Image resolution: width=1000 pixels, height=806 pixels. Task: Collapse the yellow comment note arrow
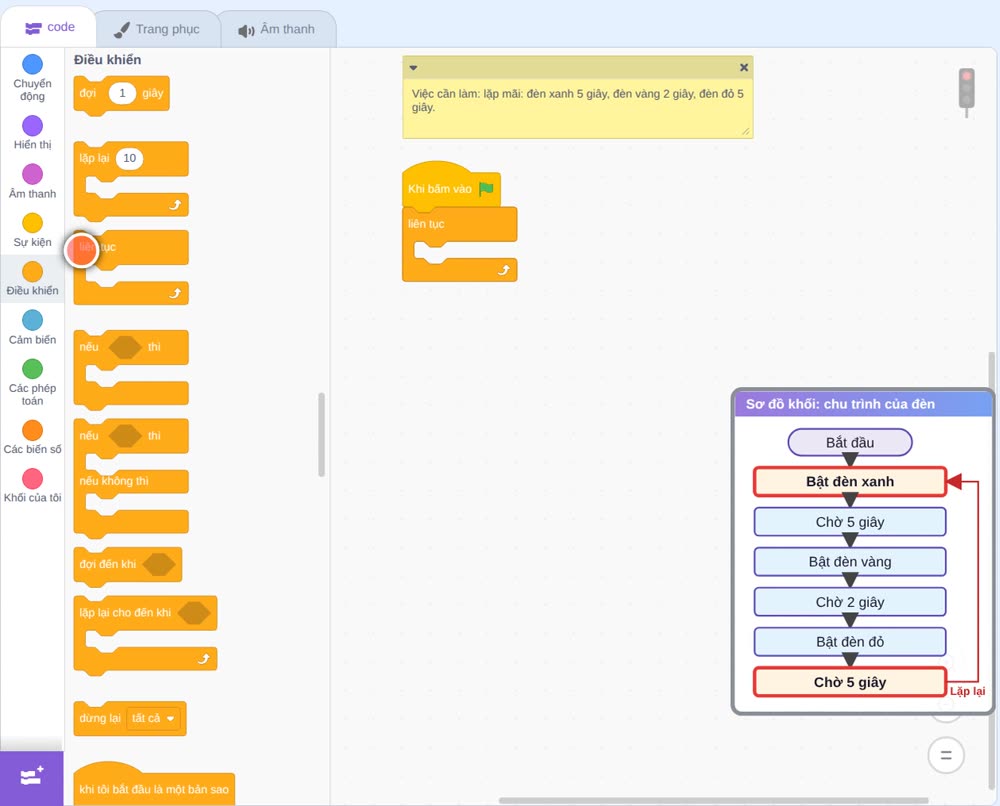click(x=413, y=68)
